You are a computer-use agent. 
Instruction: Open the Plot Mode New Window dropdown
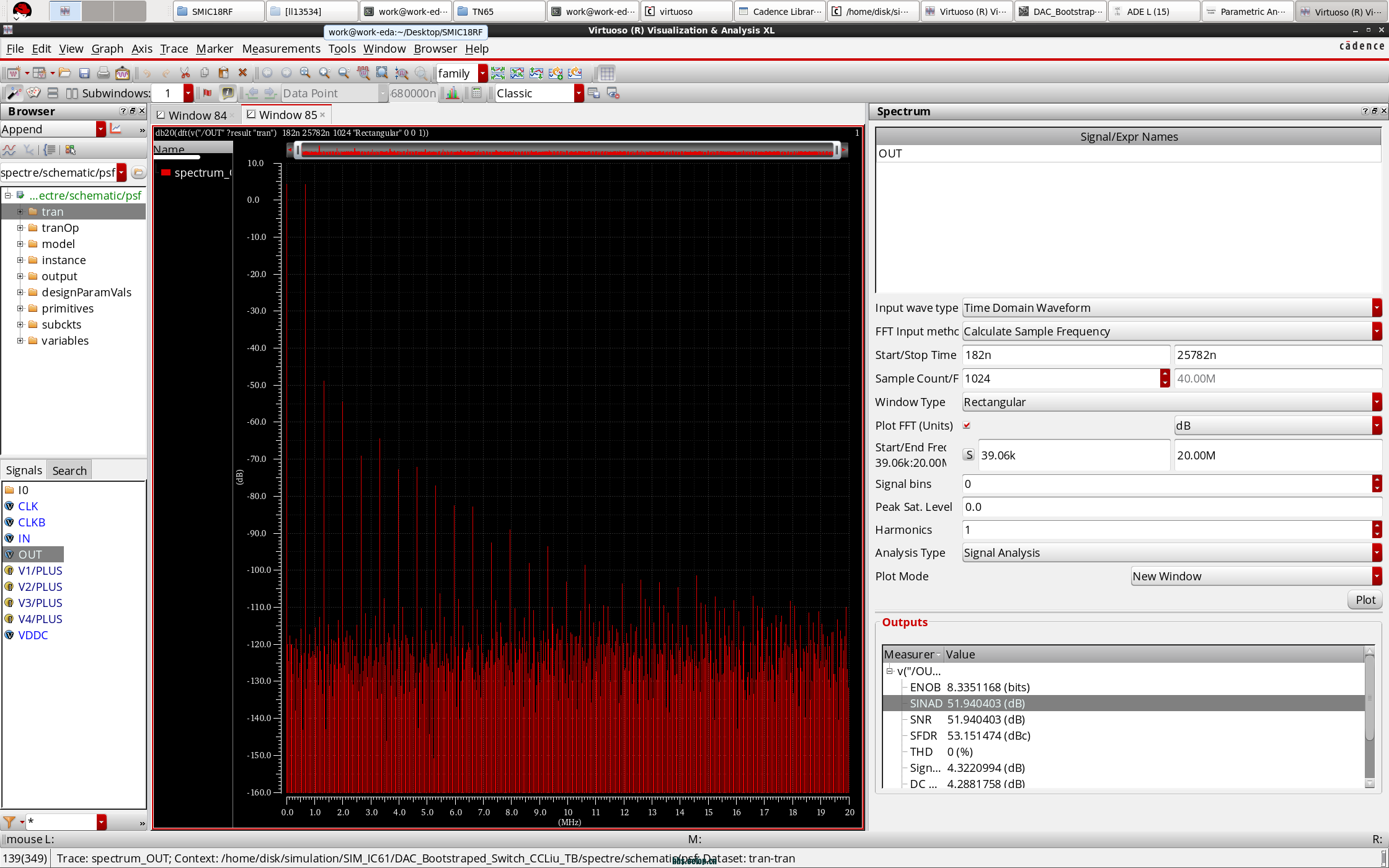coord(1256,576)
